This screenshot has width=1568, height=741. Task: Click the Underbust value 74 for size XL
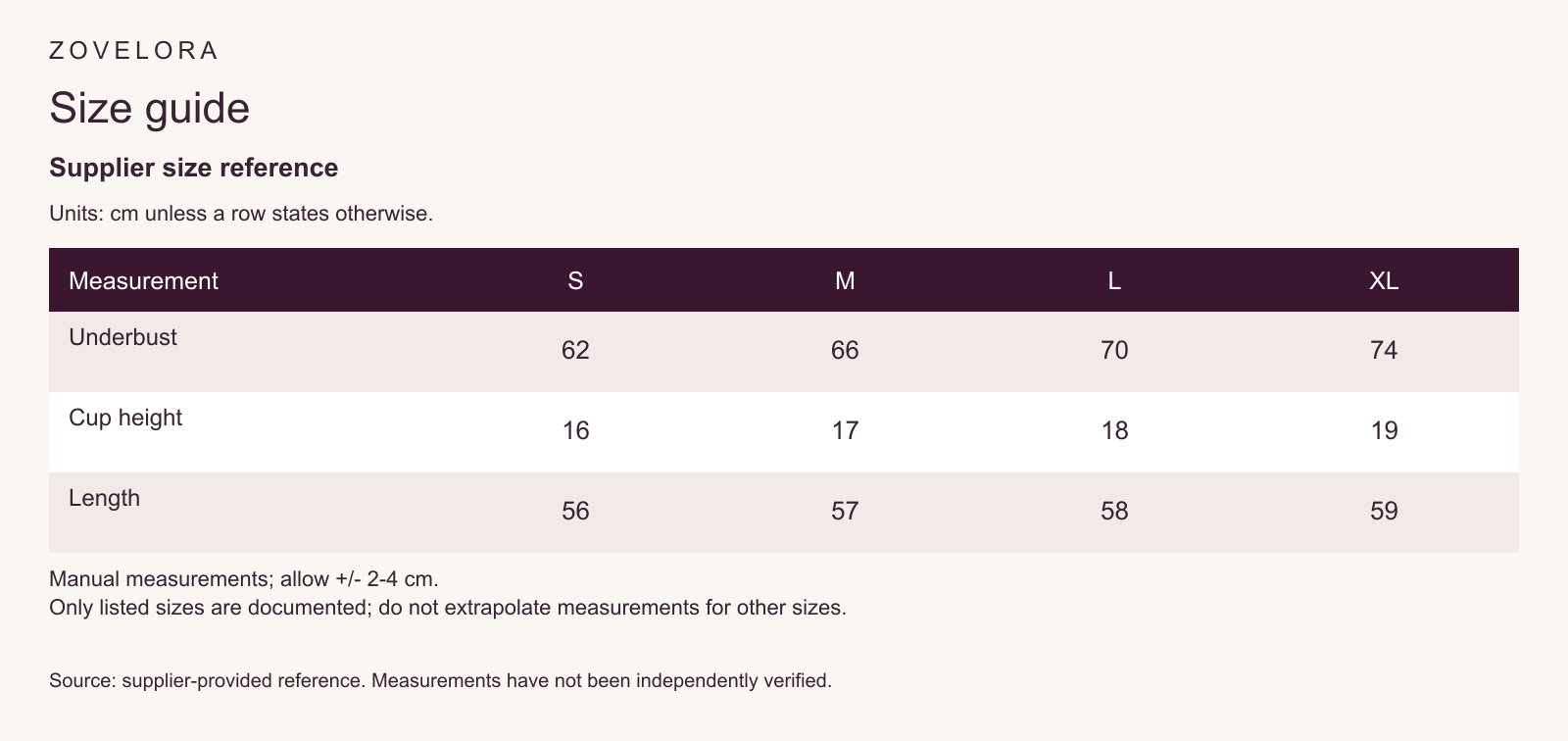coord(1384,350)
